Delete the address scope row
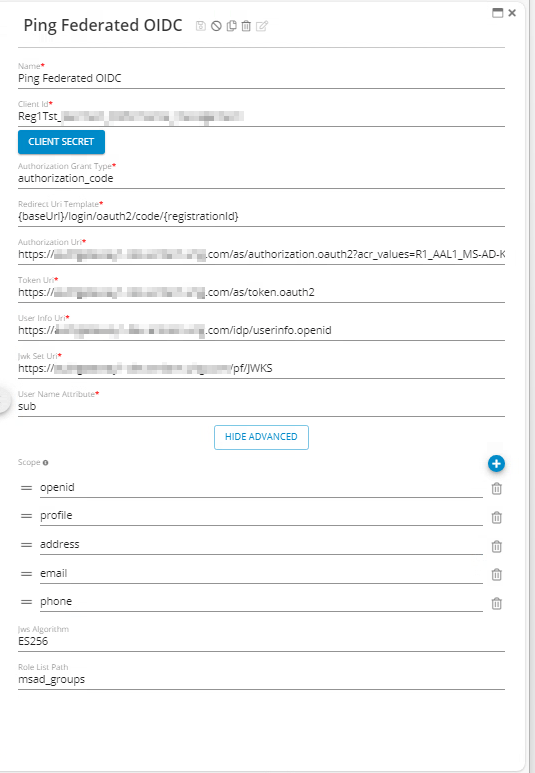Image resolution: width=535 pixels, height=773 pixels. click(x=497, y=546)
